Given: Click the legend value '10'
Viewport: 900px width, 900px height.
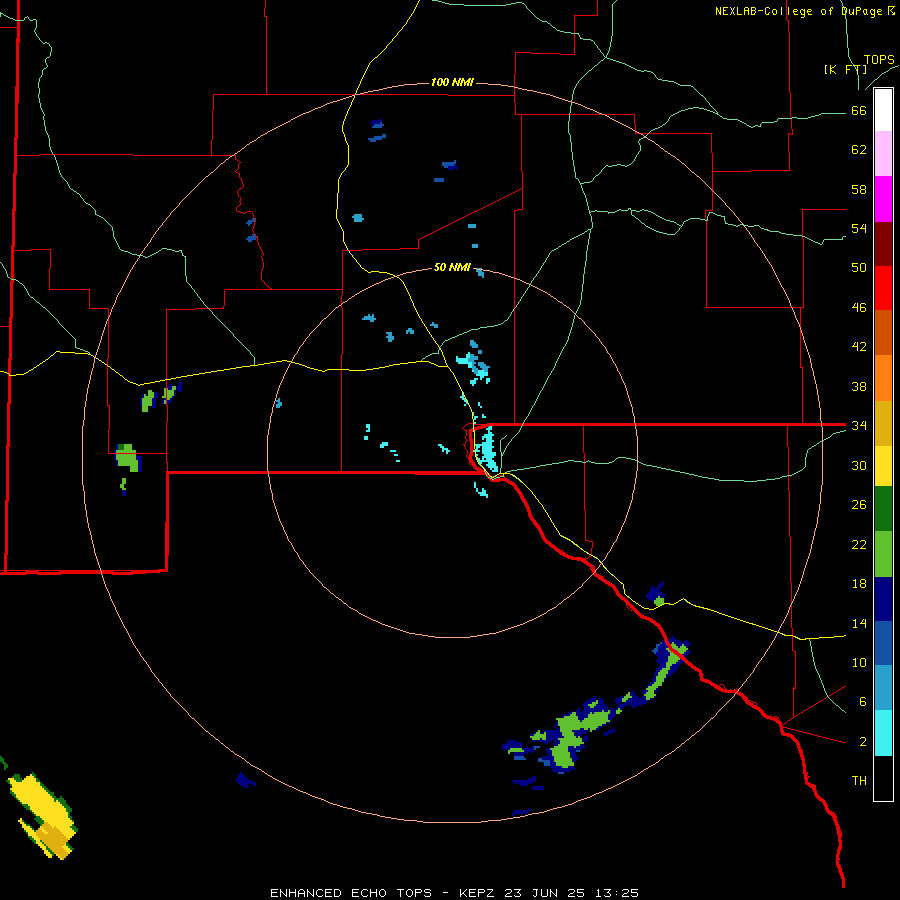Looking at the screenshot, I should click(859, 662).
